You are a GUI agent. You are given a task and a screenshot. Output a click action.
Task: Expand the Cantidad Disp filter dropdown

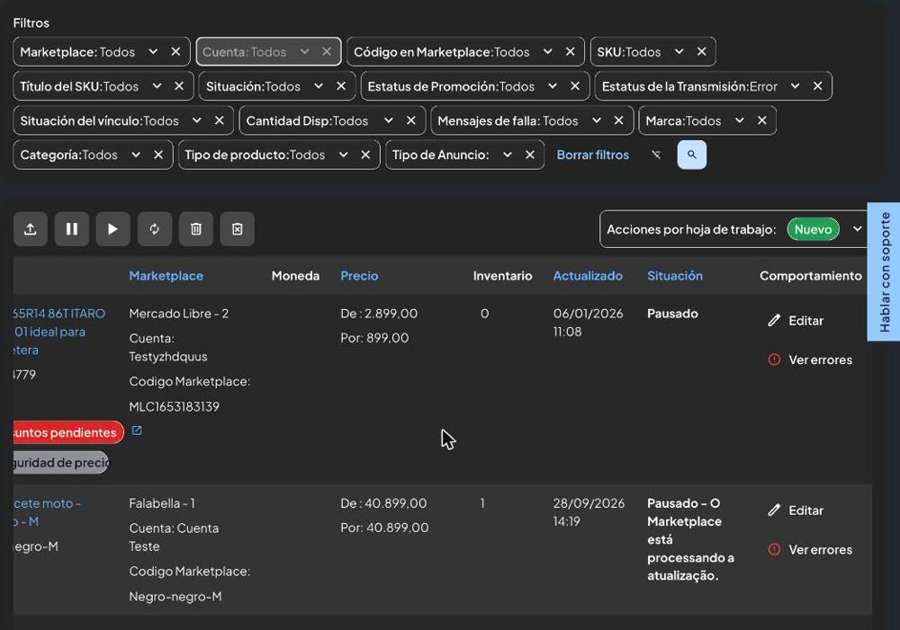coord(389,120)
